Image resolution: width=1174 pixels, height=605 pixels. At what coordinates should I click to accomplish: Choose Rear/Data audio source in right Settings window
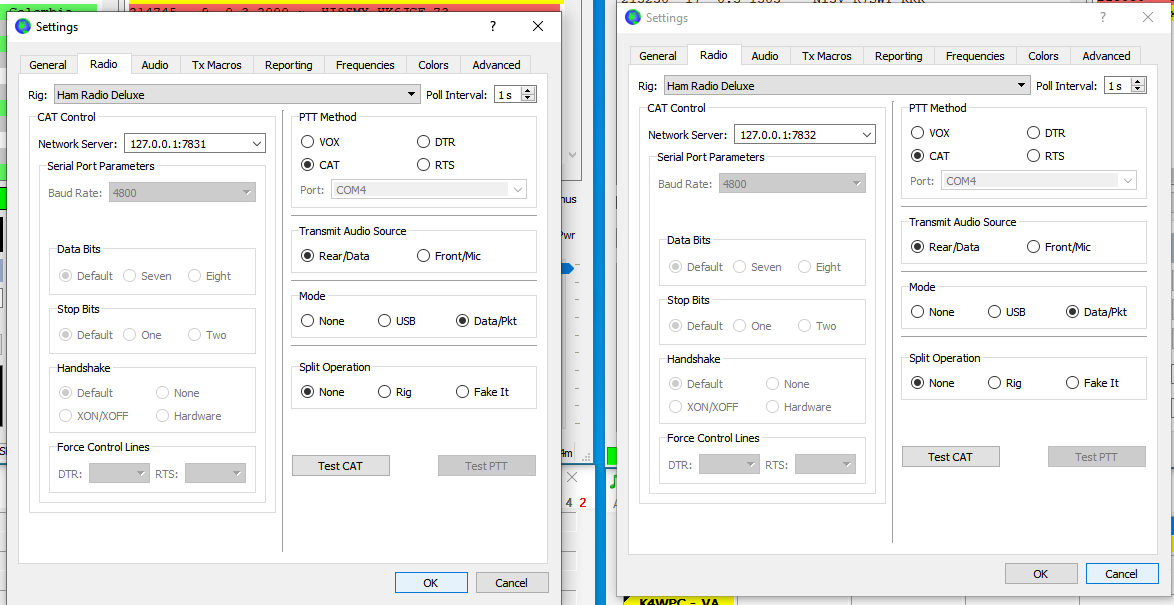[x=946, y=247]
